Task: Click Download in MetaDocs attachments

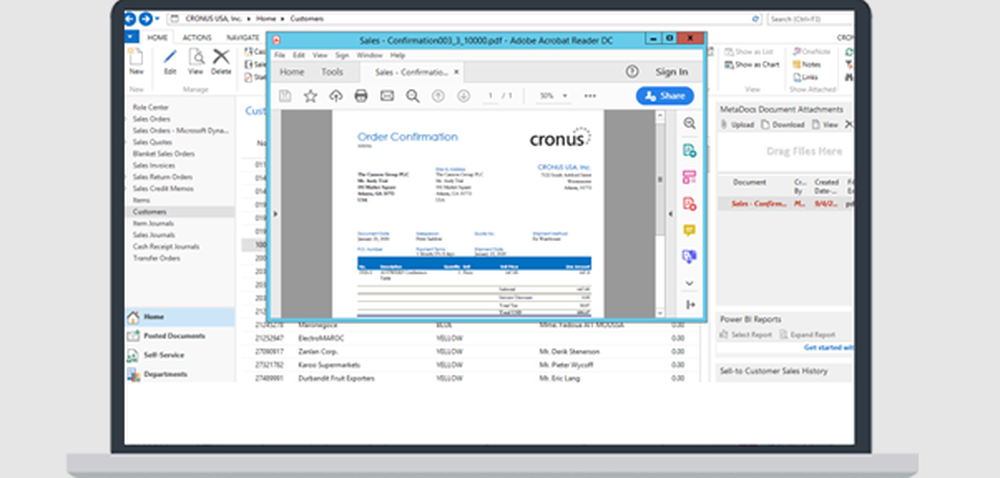Action: [783, 125]
